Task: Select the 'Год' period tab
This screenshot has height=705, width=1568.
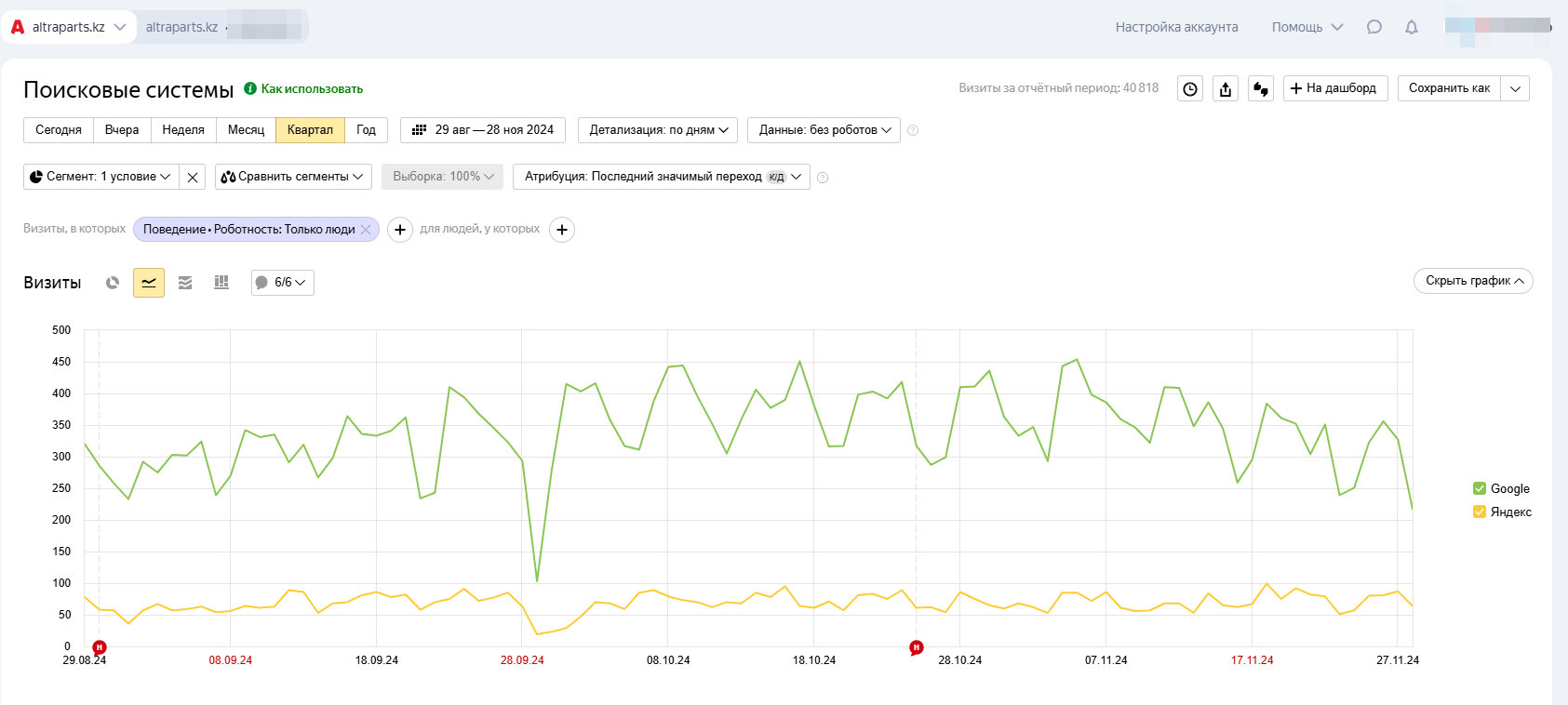Action: click(x=367, y=130)
